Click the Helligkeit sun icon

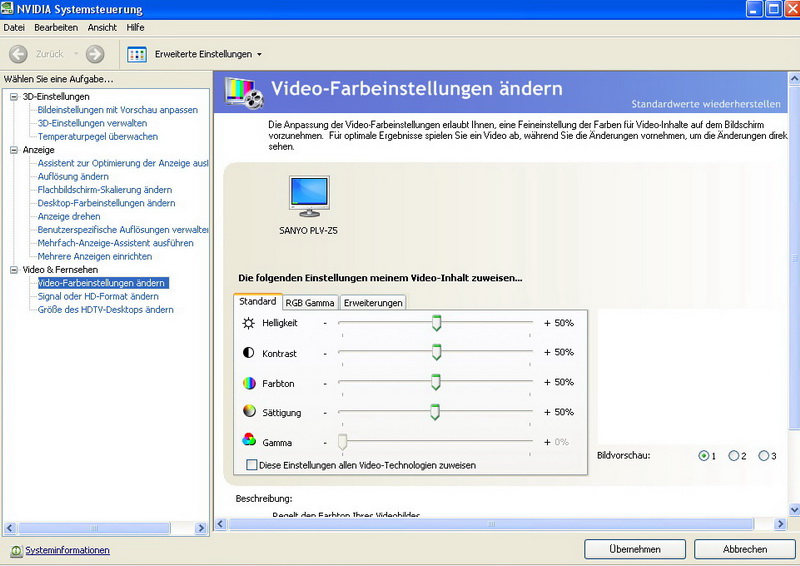[x=248, y=323]
